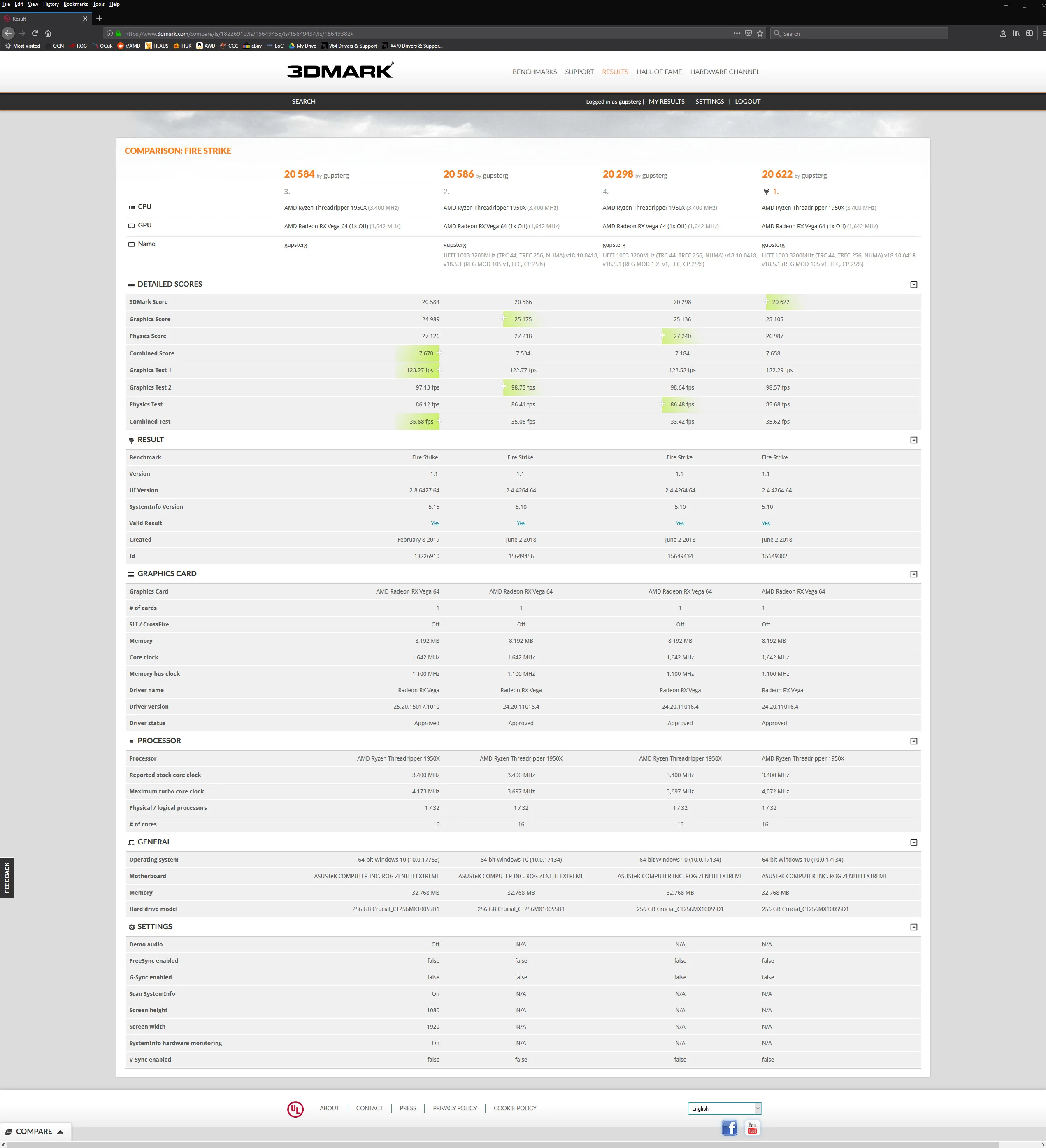Click the site info icon in address bar
This screenshot has height=1148, width=1046.
(x=110, y=34)
